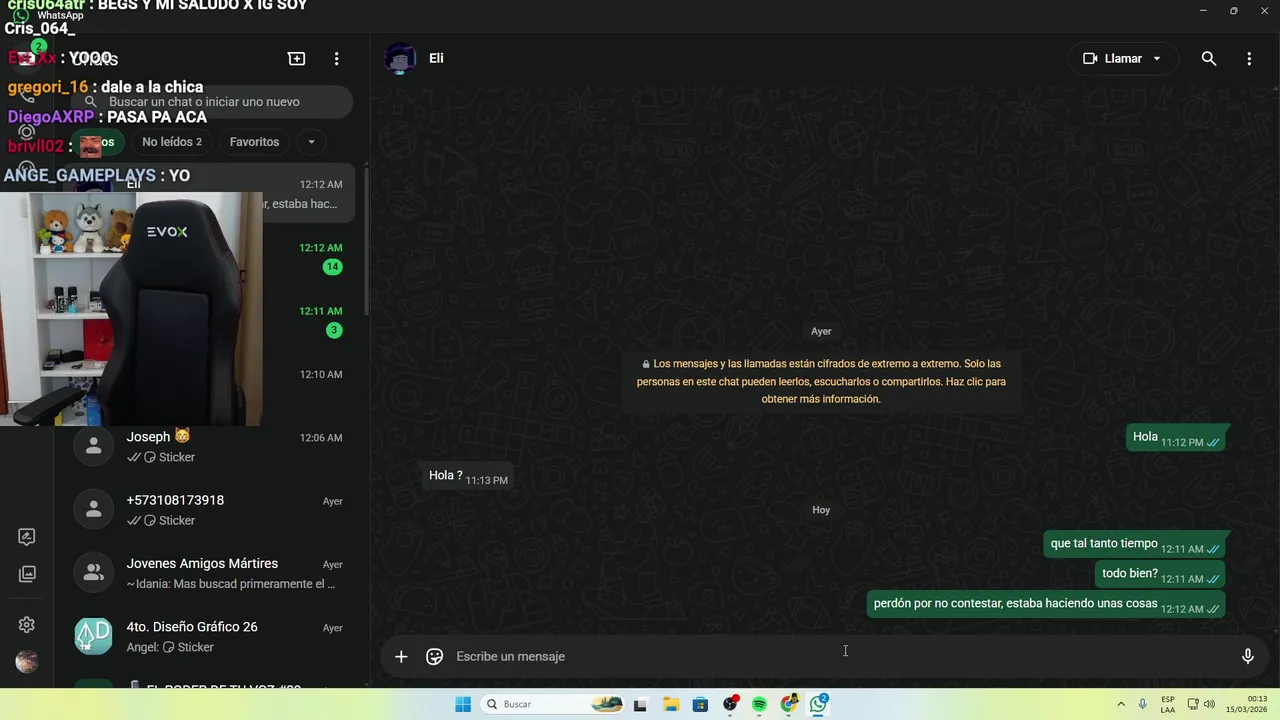Select the sent message 'Hola'
The image size is (1280, 720).
[x=1175, y=437]
